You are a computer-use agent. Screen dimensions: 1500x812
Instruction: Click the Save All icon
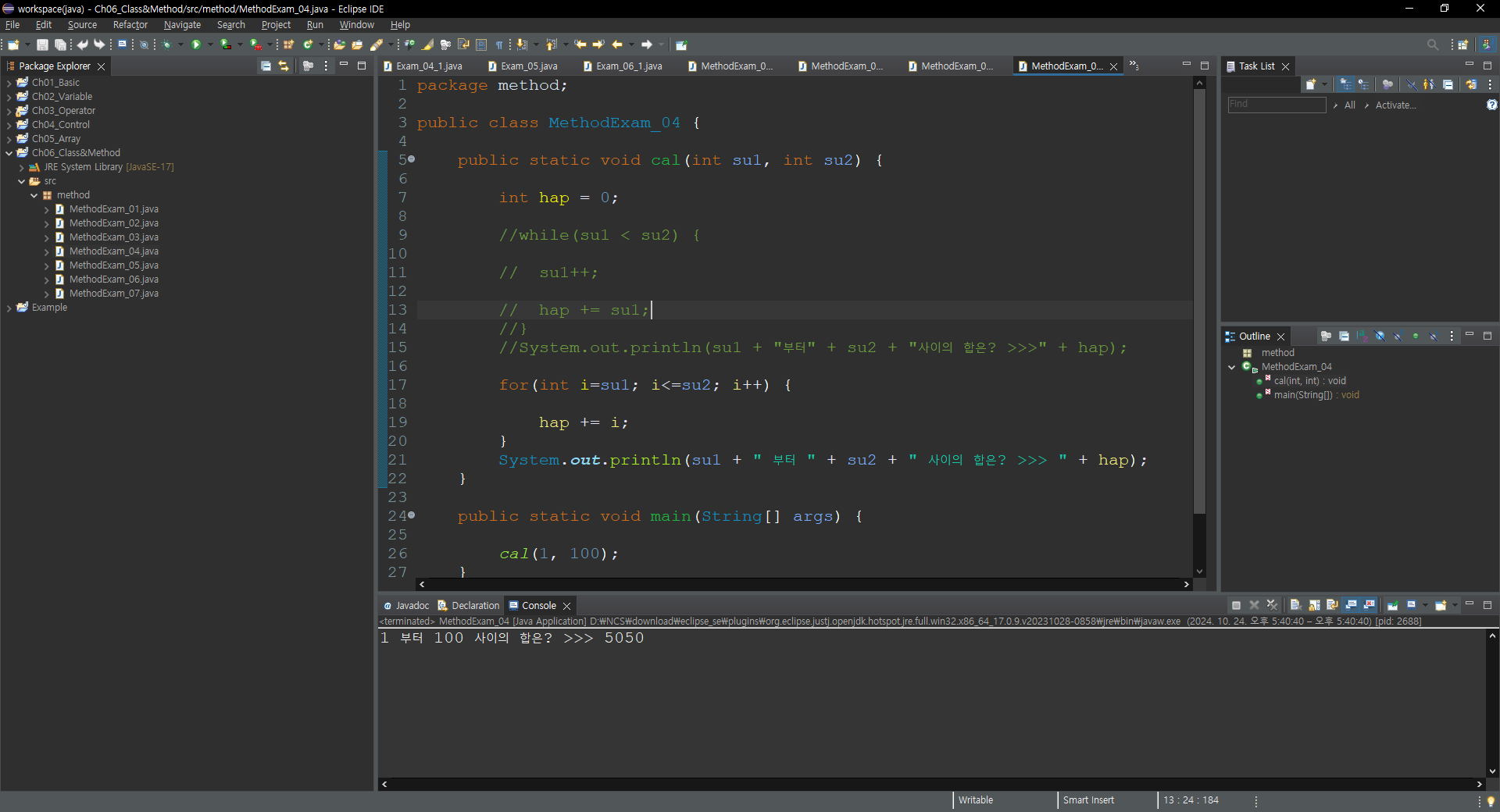click(60, 45)
